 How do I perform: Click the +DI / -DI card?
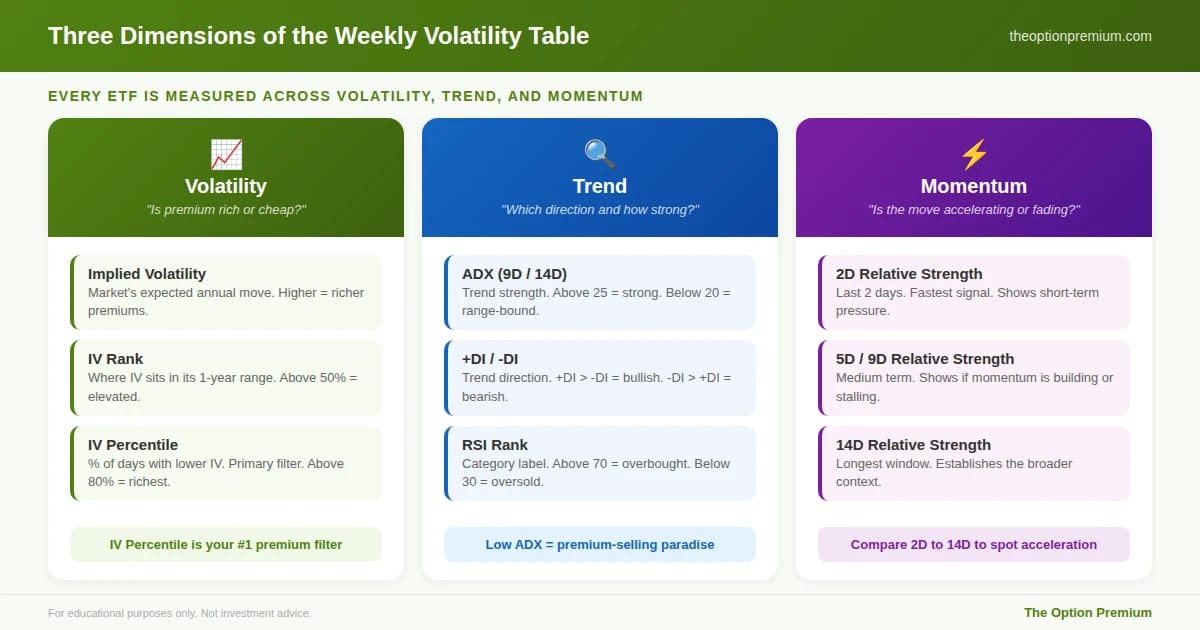[600, 378]
